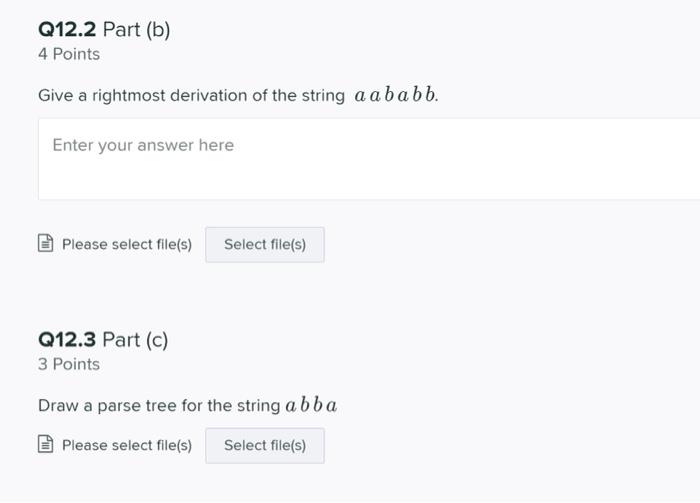Screen dimensions: 700x503
Task: Click the bold Q12.3 question number
Action: coord(67,340)
